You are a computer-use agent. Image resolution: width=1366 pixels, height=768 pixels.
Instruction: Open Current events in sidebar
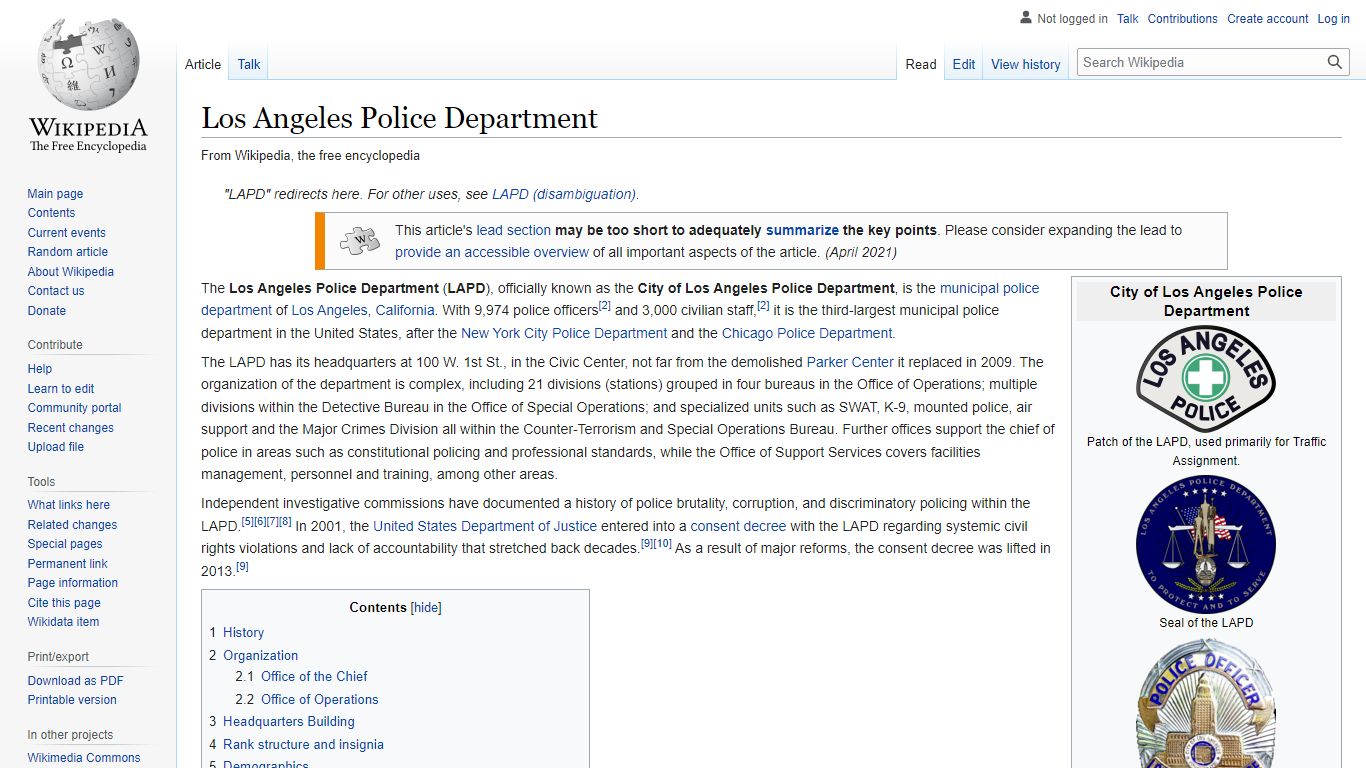(x=66, y=233)
